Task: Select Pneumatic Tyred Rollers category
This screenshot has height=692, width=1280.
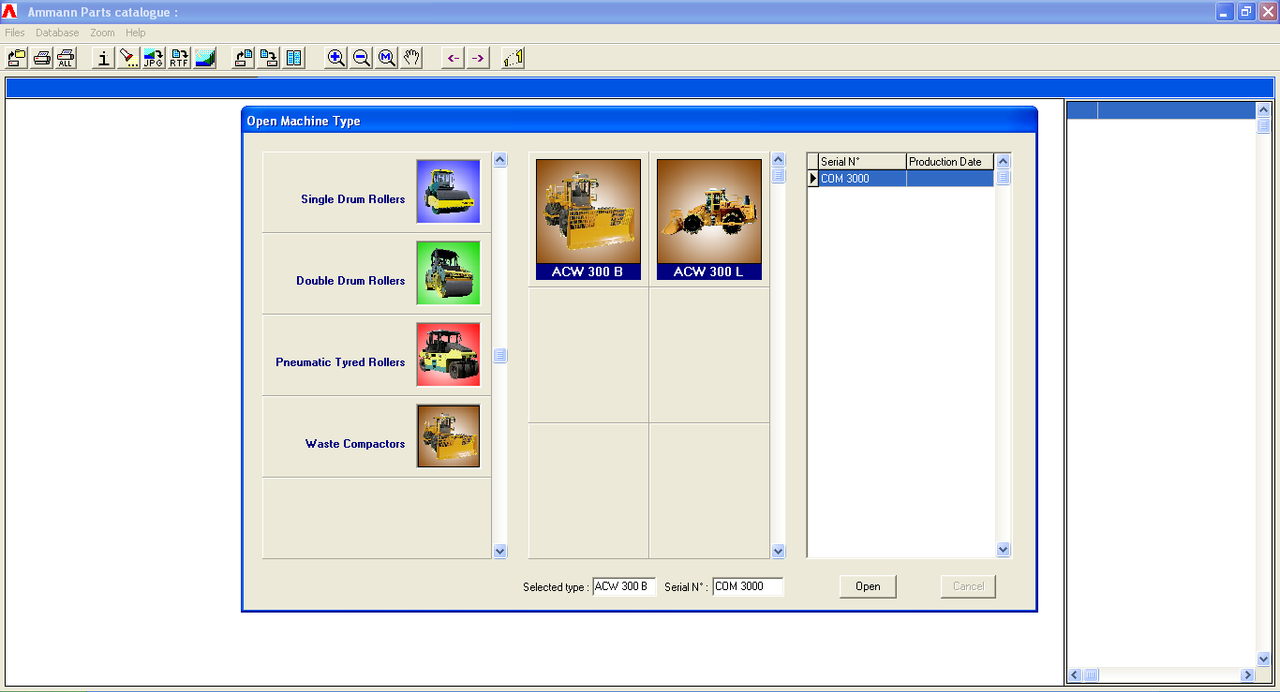Action: pos(376,355)
